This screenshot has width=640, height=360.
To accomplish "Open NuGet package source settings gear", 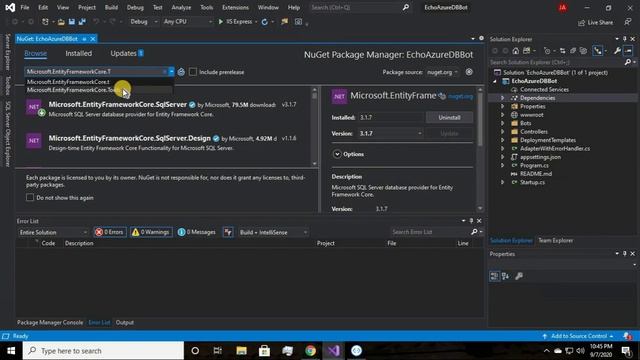I will 469,72.
